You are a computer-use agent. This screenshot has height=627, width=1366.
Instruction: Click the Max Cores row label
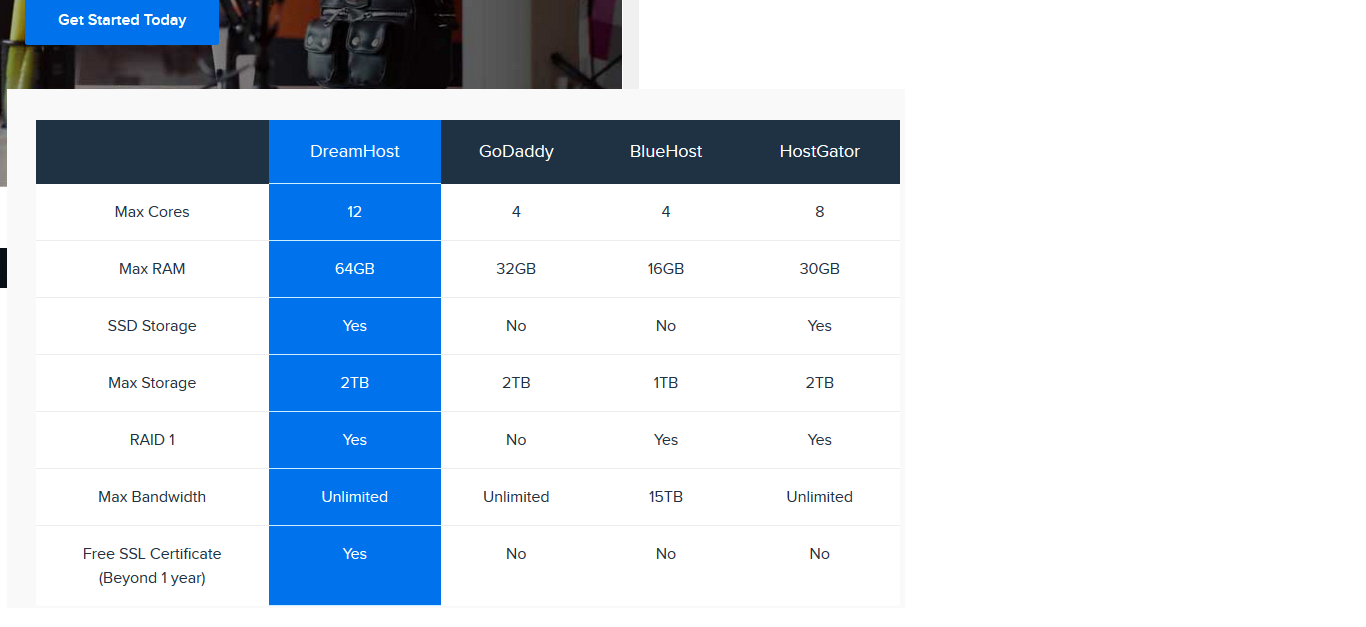coord(152,212)
